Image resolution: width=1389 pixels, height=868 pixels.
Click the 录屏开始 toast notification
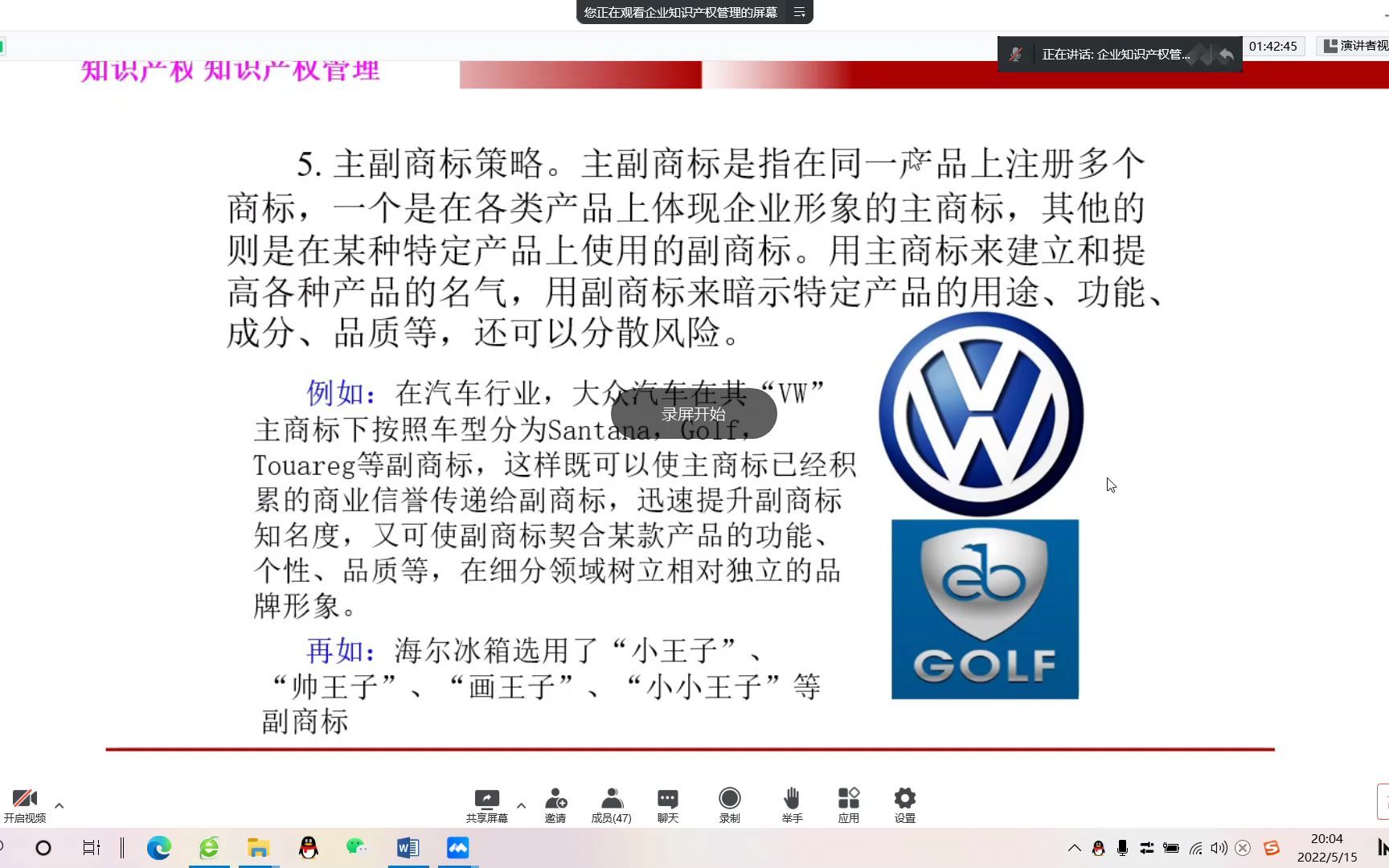[694, 414]
